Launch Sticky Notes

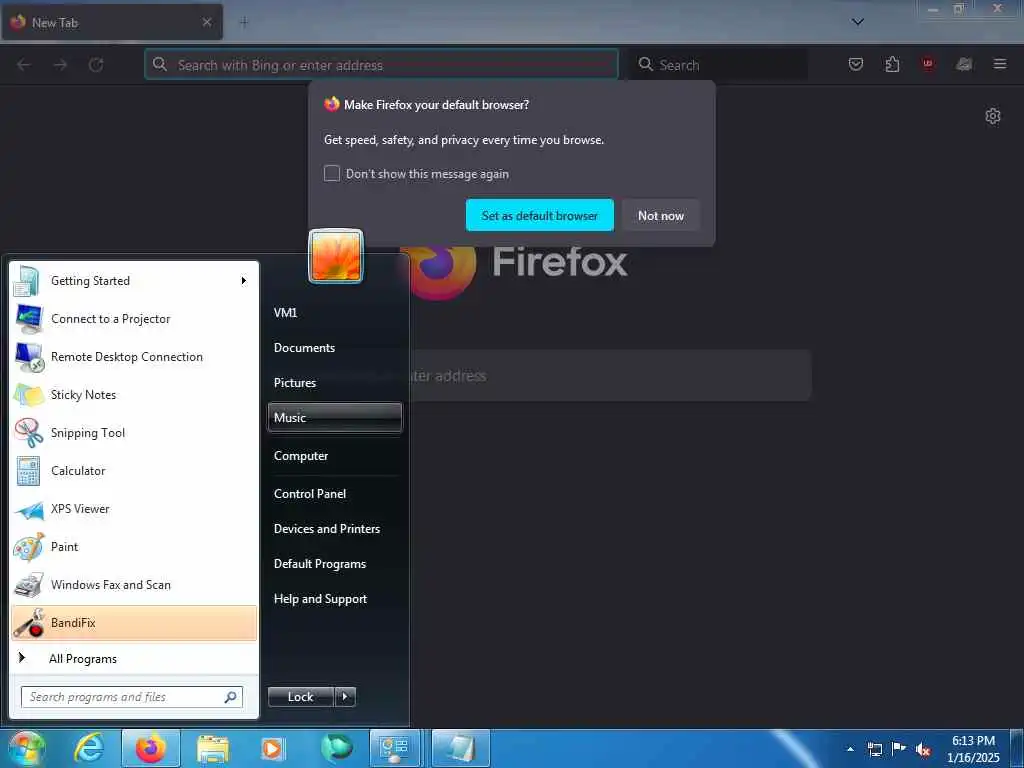[x=134, y=394]
